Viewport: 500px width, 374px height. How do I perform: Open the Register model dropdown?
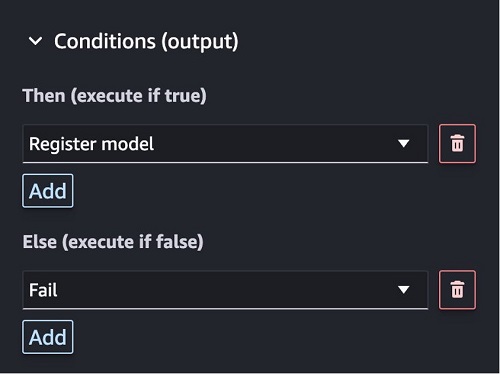point(225,144)
